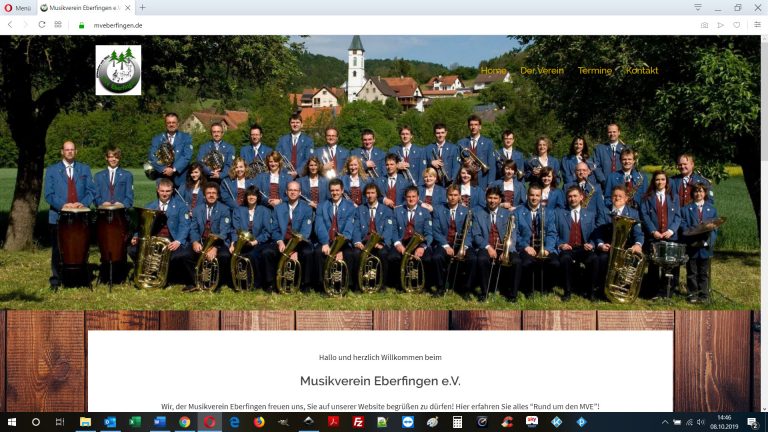Open the Opera Menü button

pos(18,8)
